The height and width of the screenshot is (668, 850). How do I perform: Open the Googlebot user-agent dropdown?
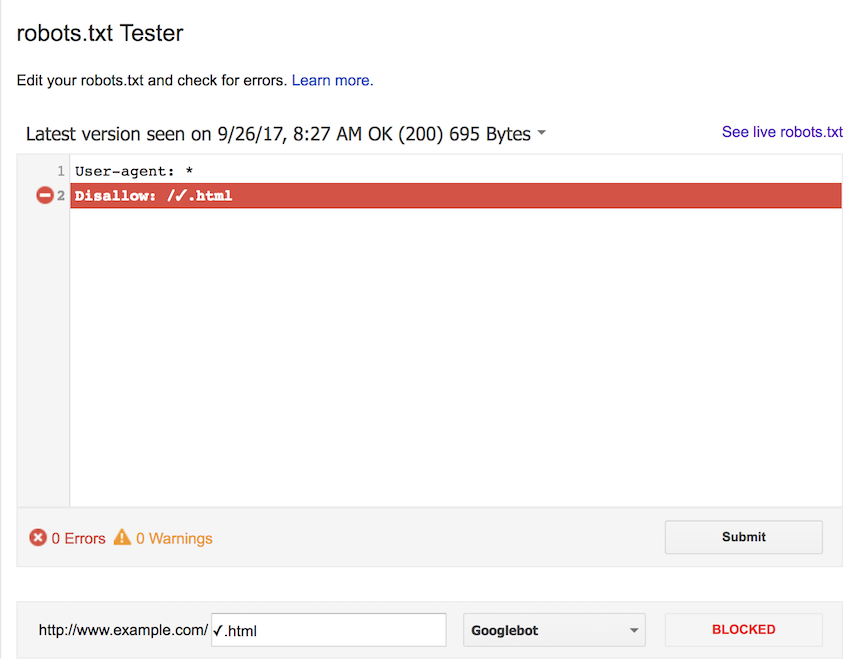click(x=554, y=630)
